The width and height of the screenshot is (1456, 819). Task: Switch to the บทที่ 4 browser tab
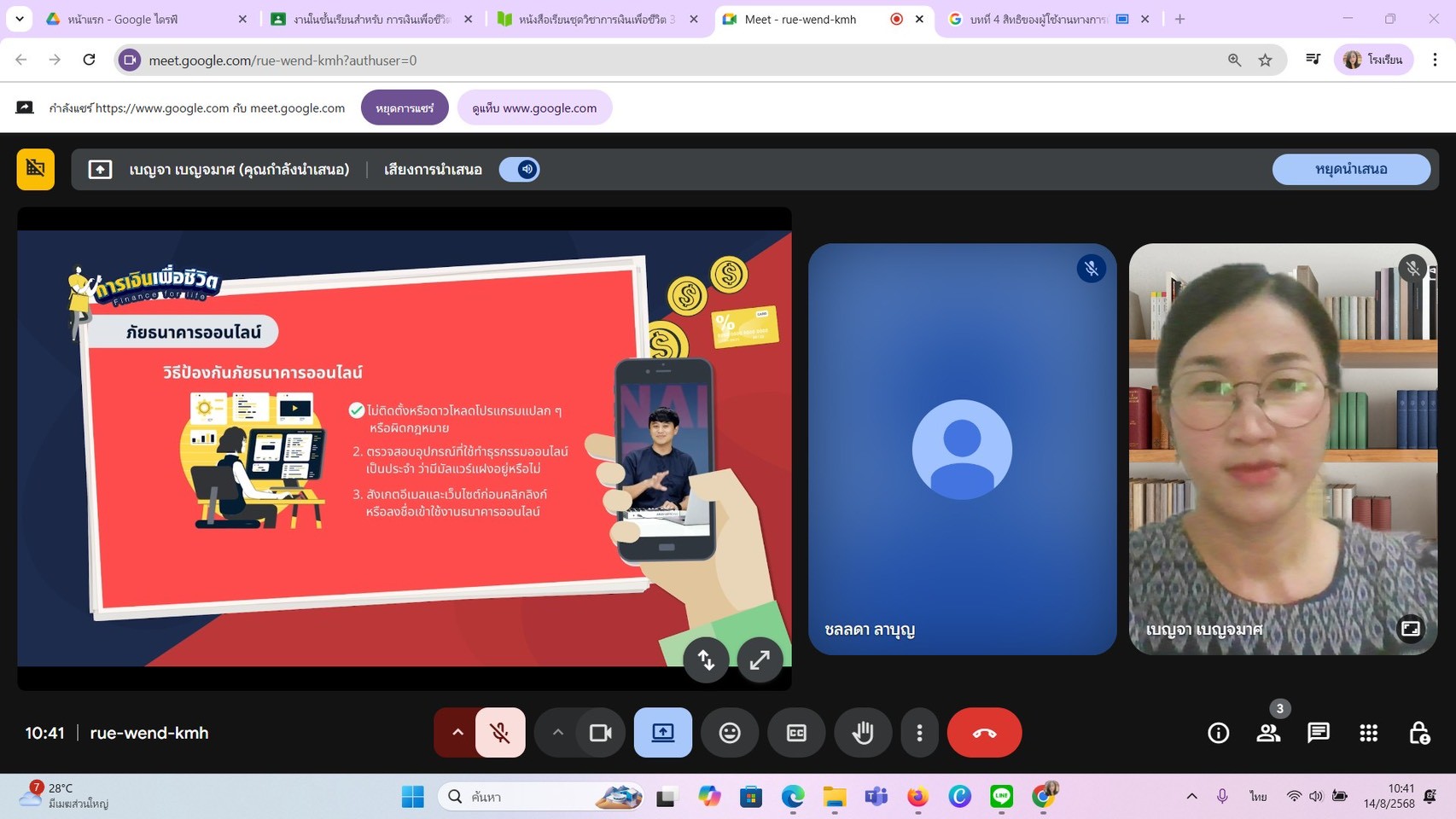pos(1038,19)
